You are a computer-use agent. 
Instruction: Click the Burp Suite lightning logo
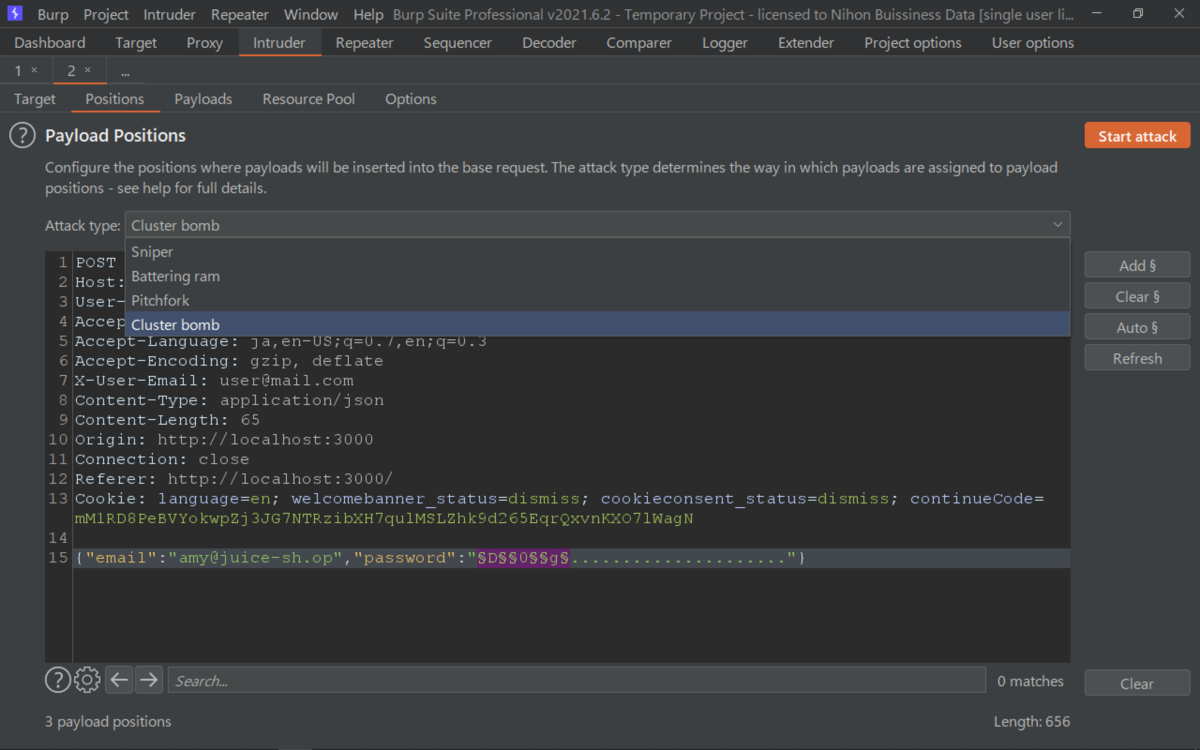[x=15, y=14]
